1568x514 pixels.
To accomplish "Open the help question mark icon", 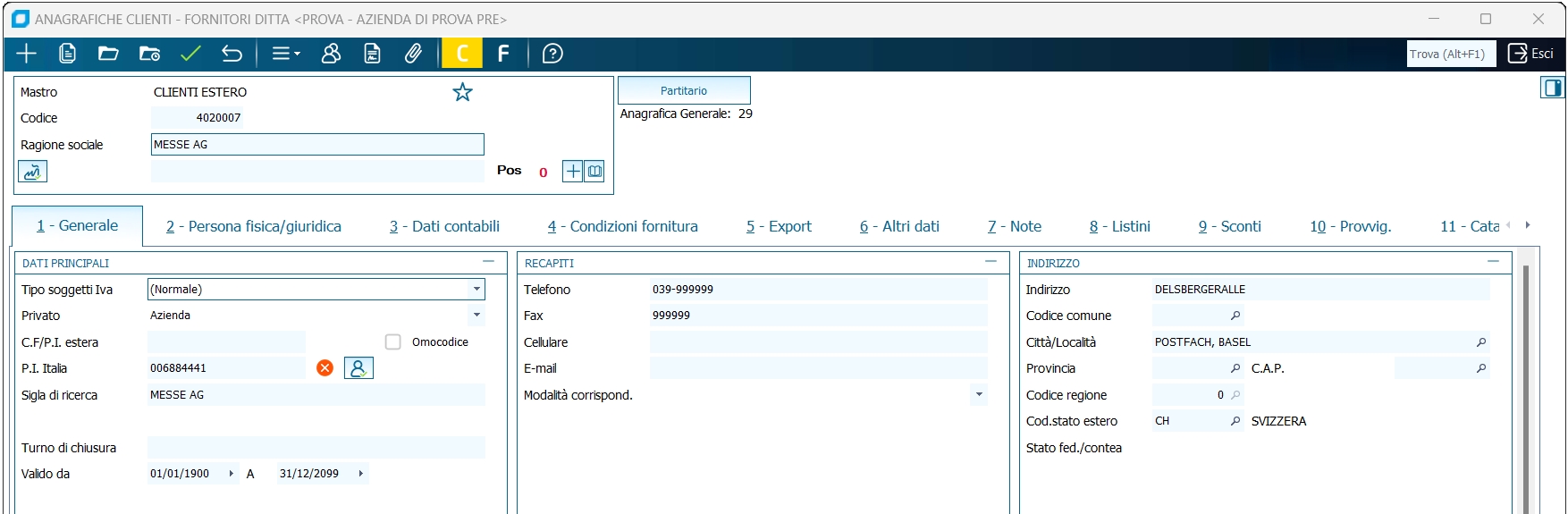I will click(552, 54).
